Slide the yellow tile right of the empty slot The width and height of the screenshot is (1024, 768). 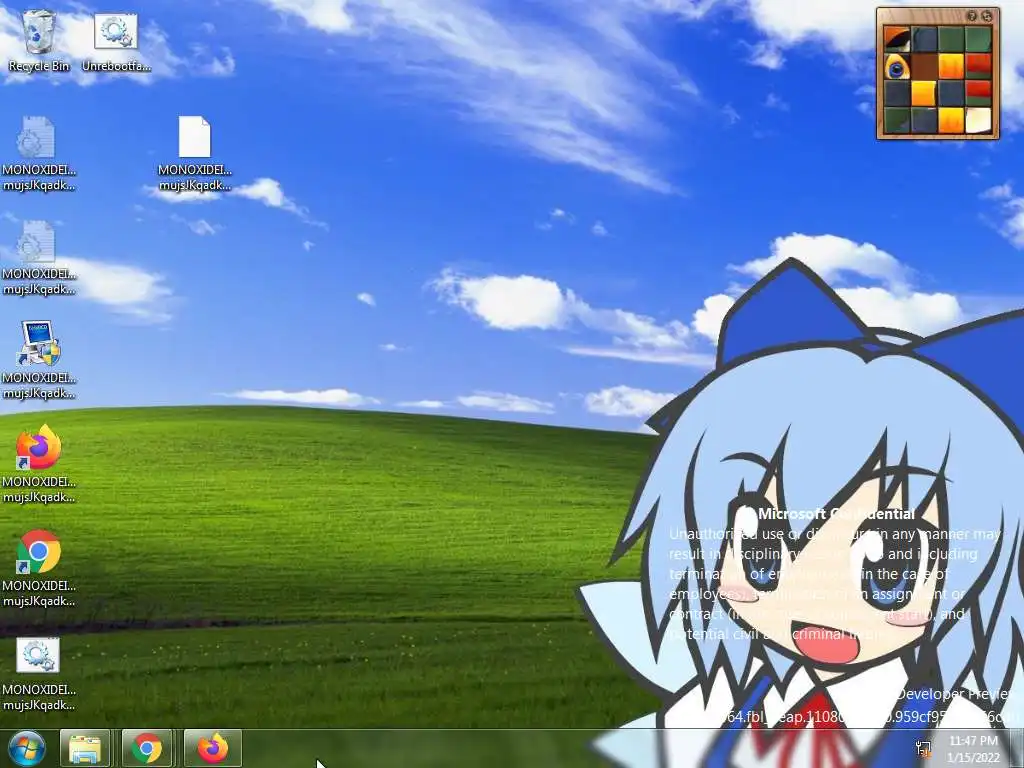(x=952, y=66)
